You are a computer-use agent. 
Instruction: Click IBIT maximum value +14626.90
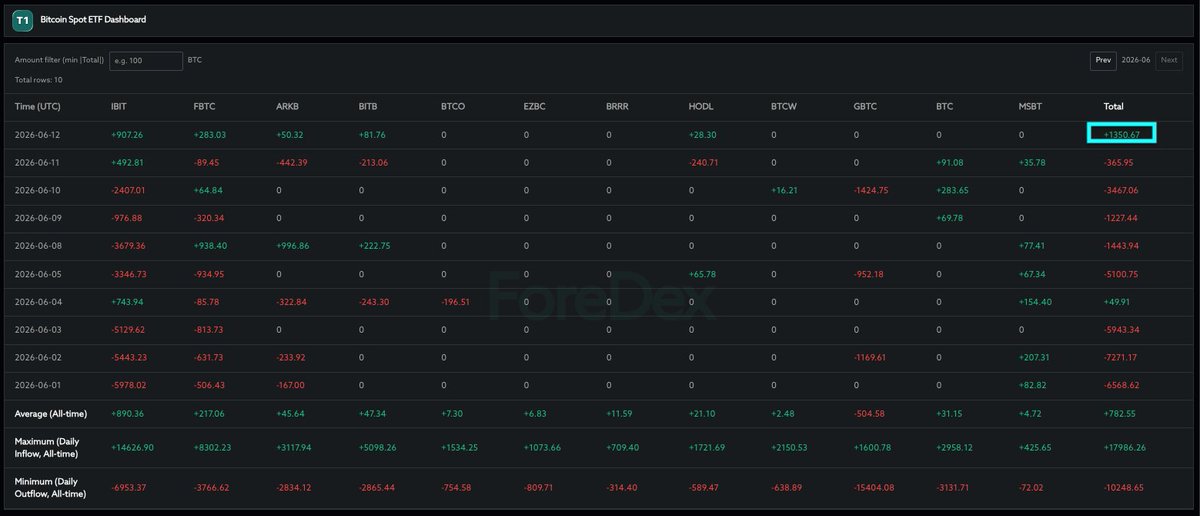pyautogui.click(x=132, y=448)
